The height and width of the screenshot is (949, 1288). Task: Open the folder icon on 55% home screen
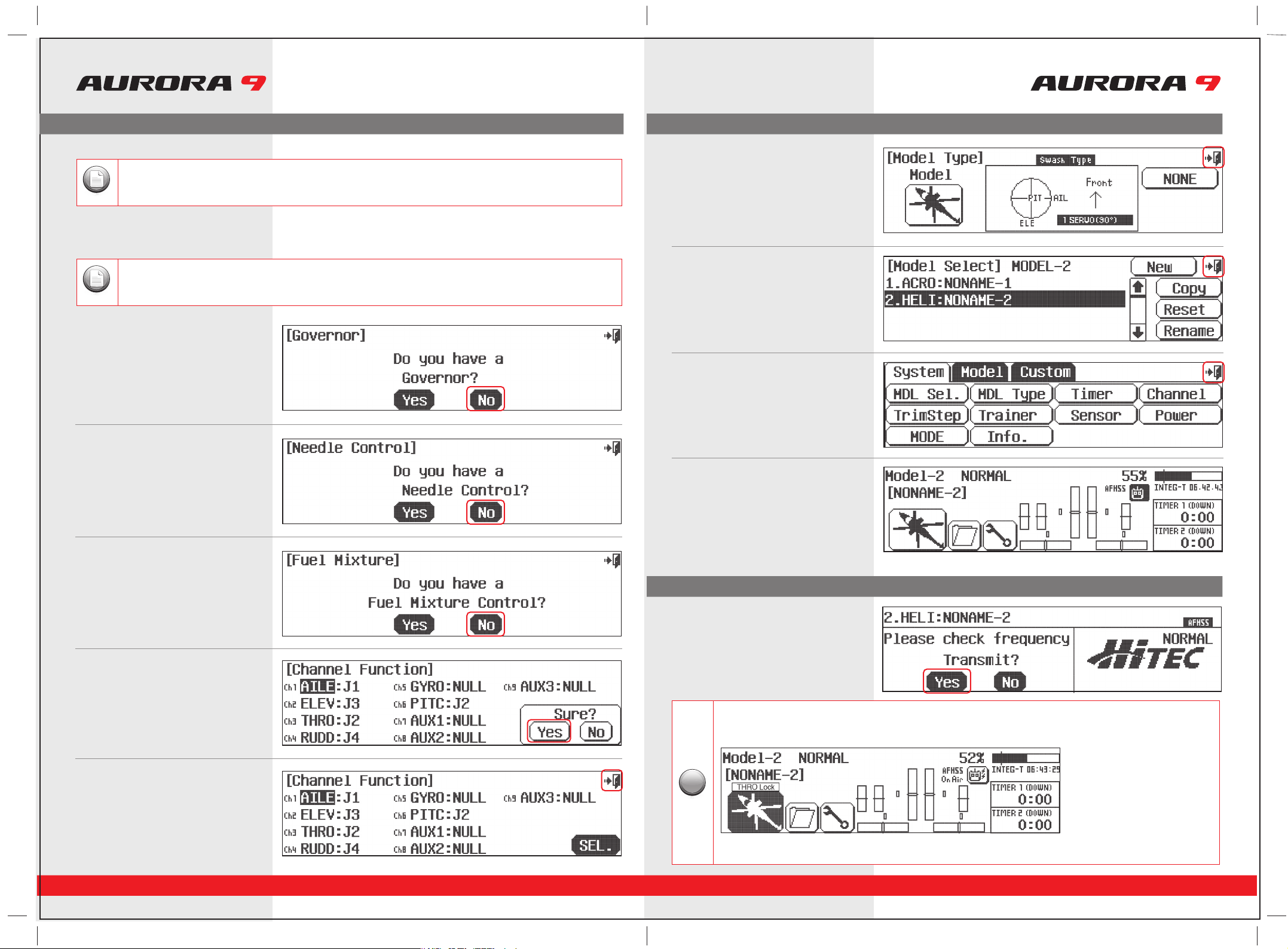[964, 535]
